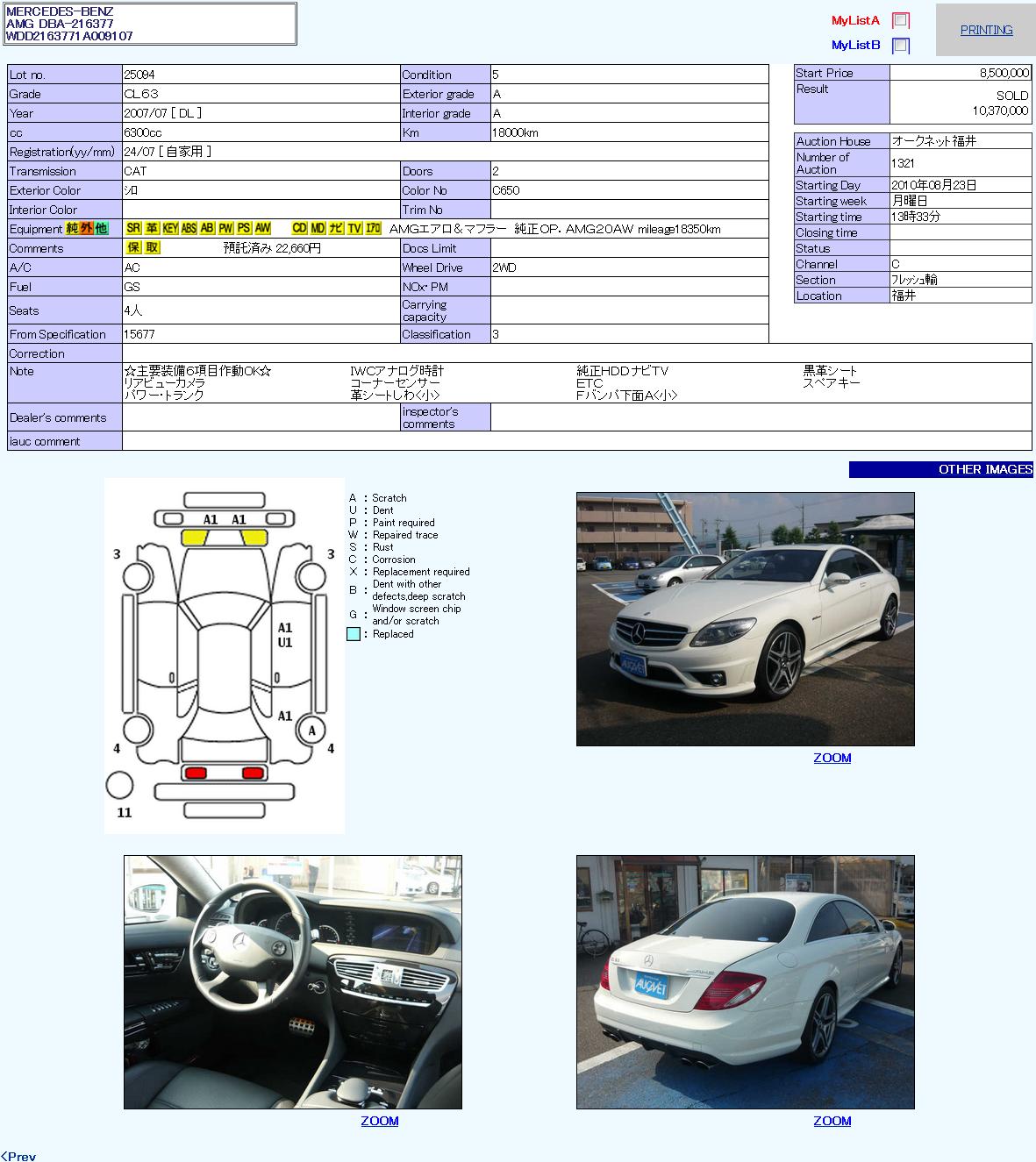Tick the MyListA checkbox
Viewport: 1036px width, 1162px height.
pyautogui.click(x=901, y=21)
